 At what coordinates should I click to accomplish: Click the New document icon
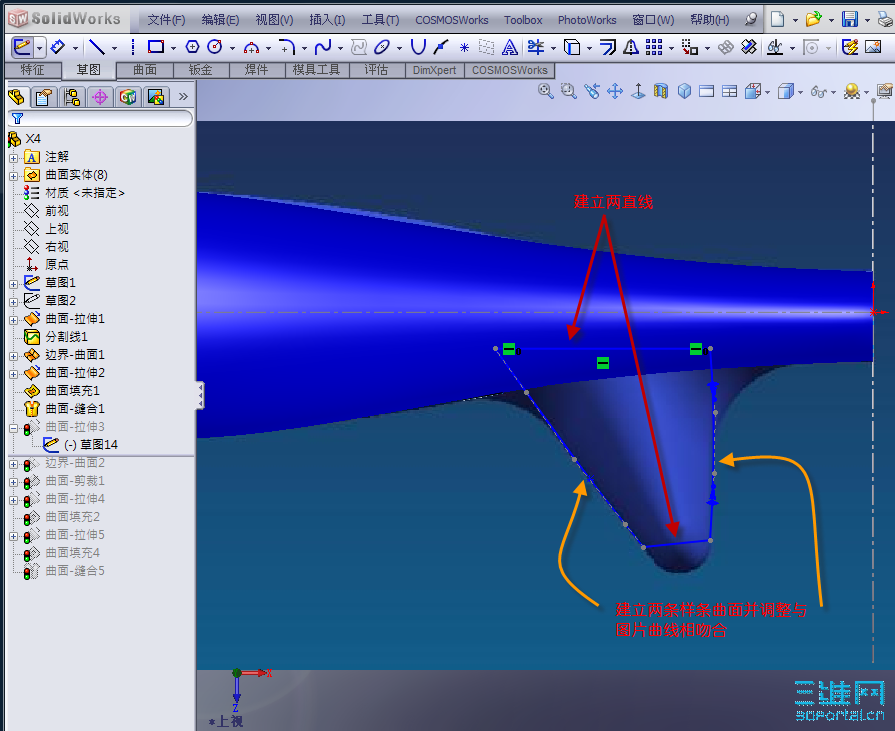(777, 19)
